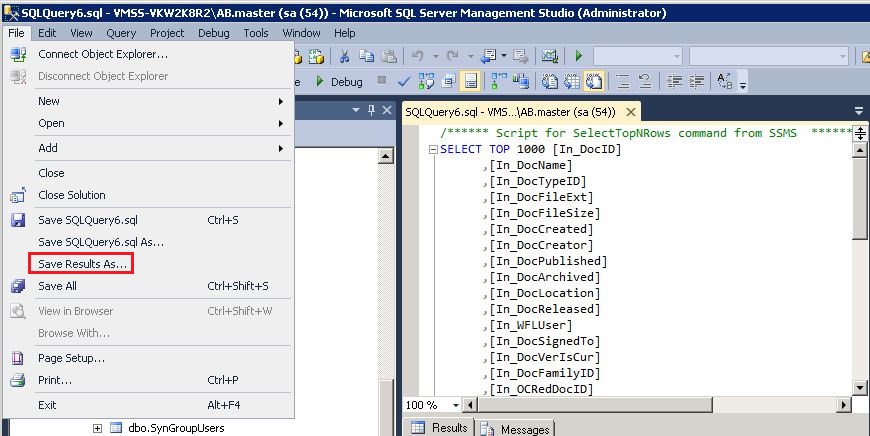Click Specify Values for Template Parameters icon
This screenshot has height=436, width=870.
[725, 82]
